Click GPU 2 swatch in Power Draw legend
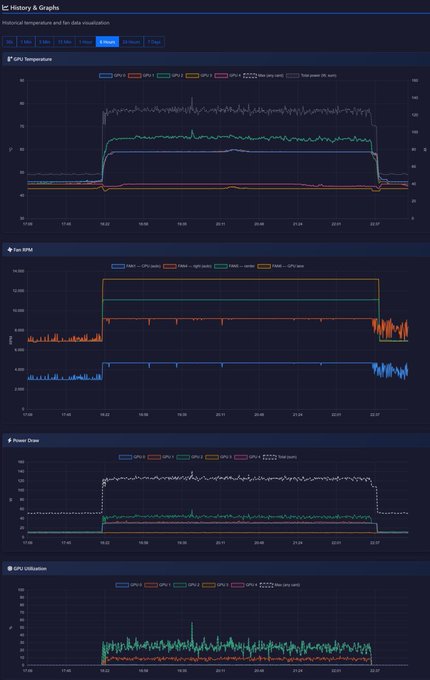 pyautogui.click(x=183, y=457)
